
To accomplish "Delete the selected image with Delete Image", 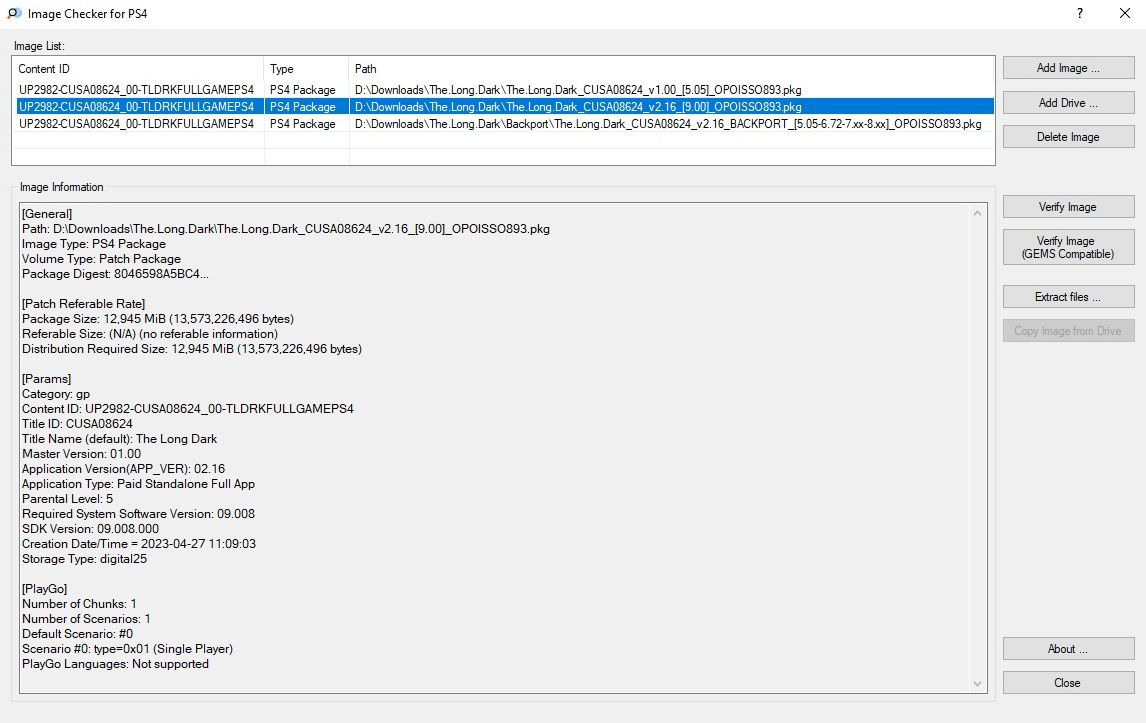I will (1068, 137).
